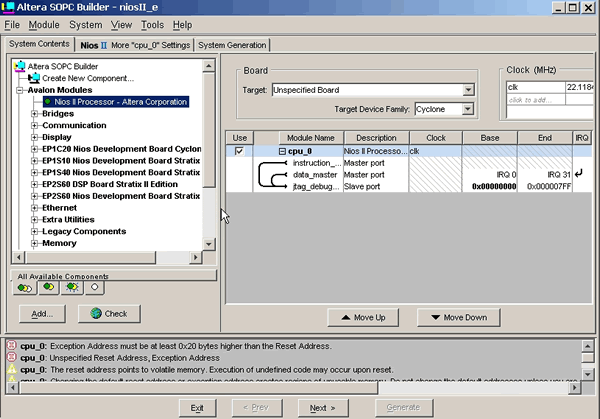Click the Altera SOPC Builder root tree icon
The width and height of the screenshot is (600, 419).
[20, 66]
